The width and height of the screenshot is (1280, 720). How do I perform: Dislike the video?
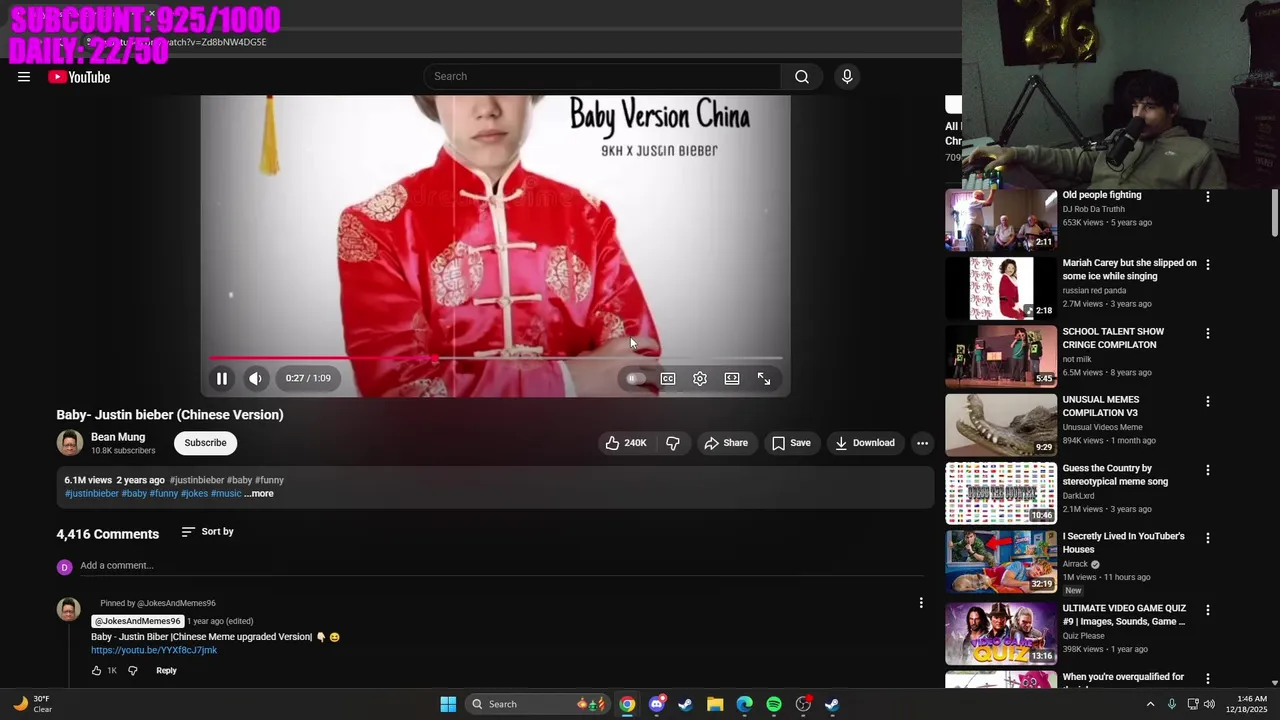[673, 443]
